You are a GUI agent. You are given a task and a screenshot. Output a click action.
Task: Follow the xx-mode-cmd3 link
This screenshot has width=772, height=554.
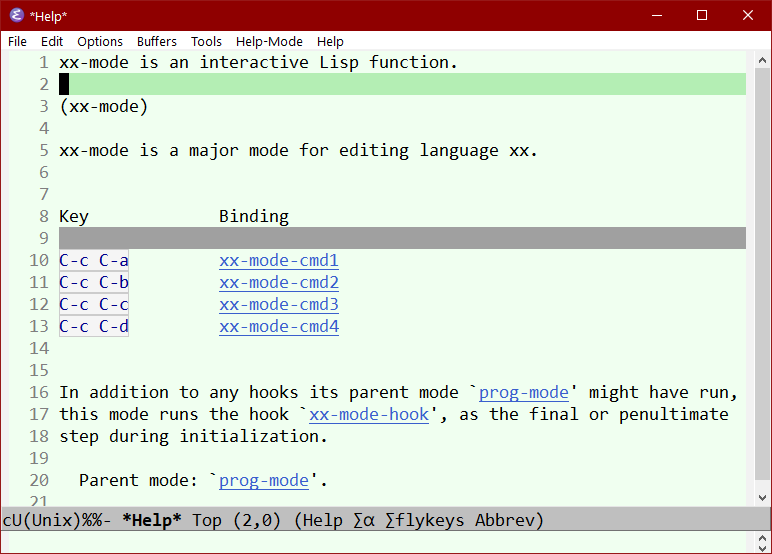click(279, 304)
